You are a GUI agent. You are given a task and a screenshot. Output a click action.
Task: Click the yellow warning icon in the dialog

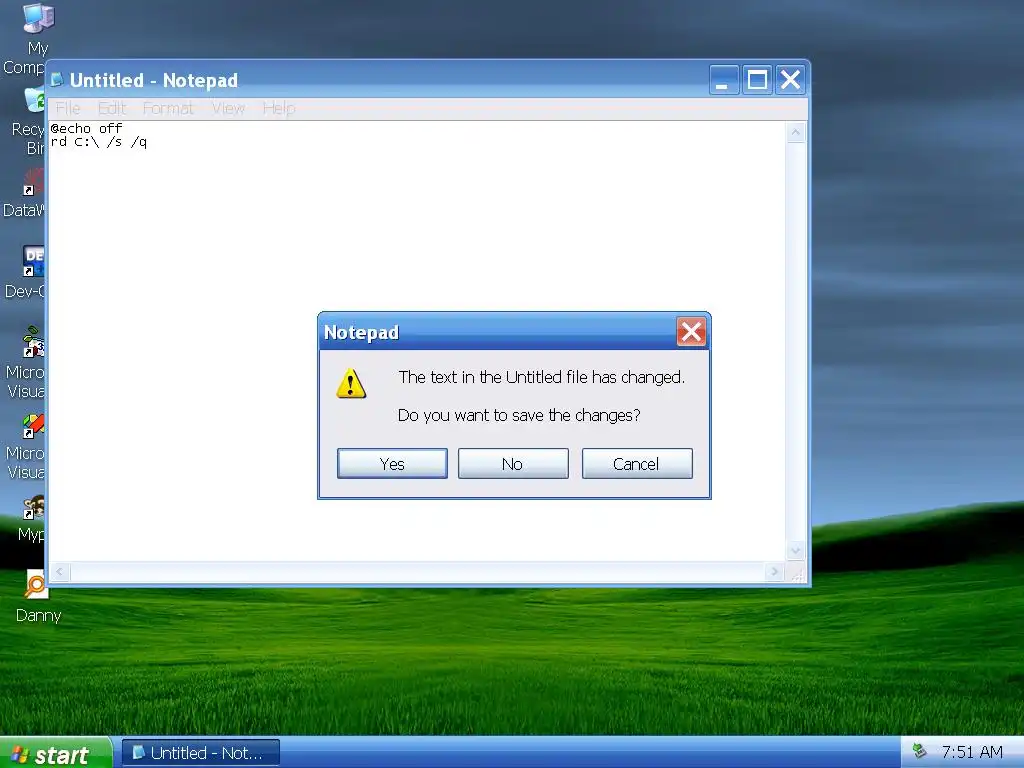point(351,383)
